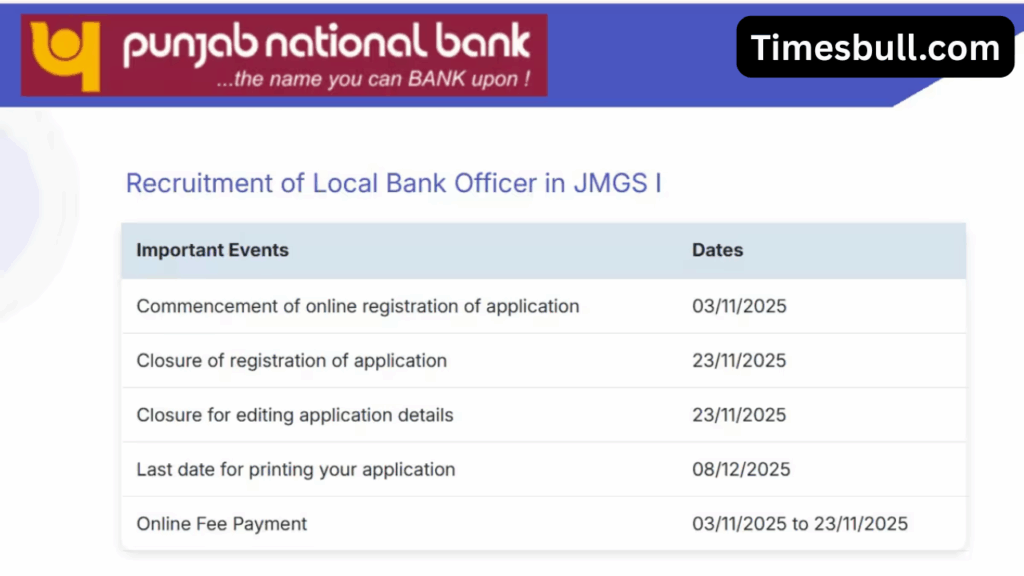Select the Closure for editing application details label
Viewport: 1024px width, 576px height.
click(x=294, y=415)
